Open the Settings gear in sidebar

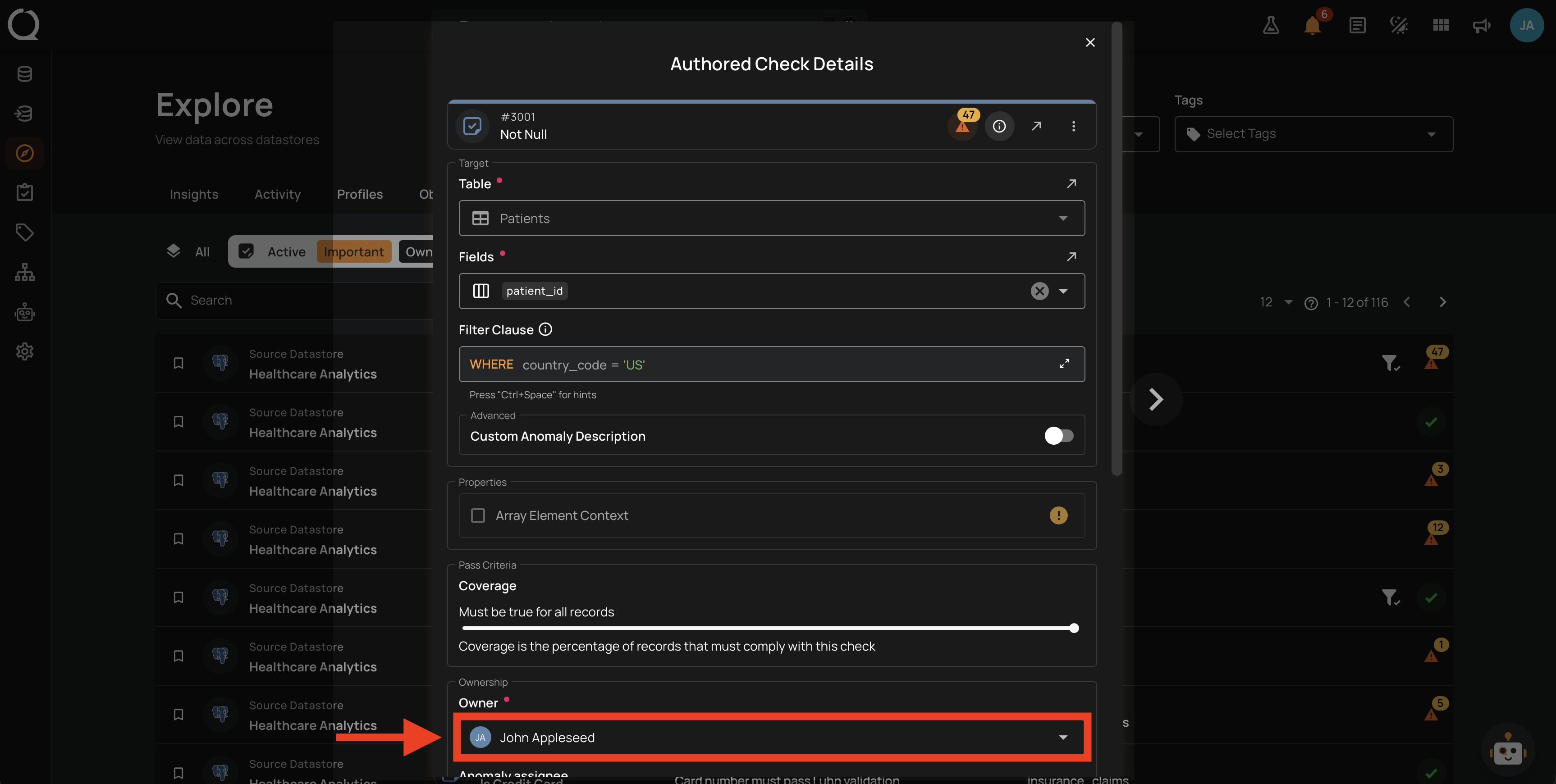(25, 351)
